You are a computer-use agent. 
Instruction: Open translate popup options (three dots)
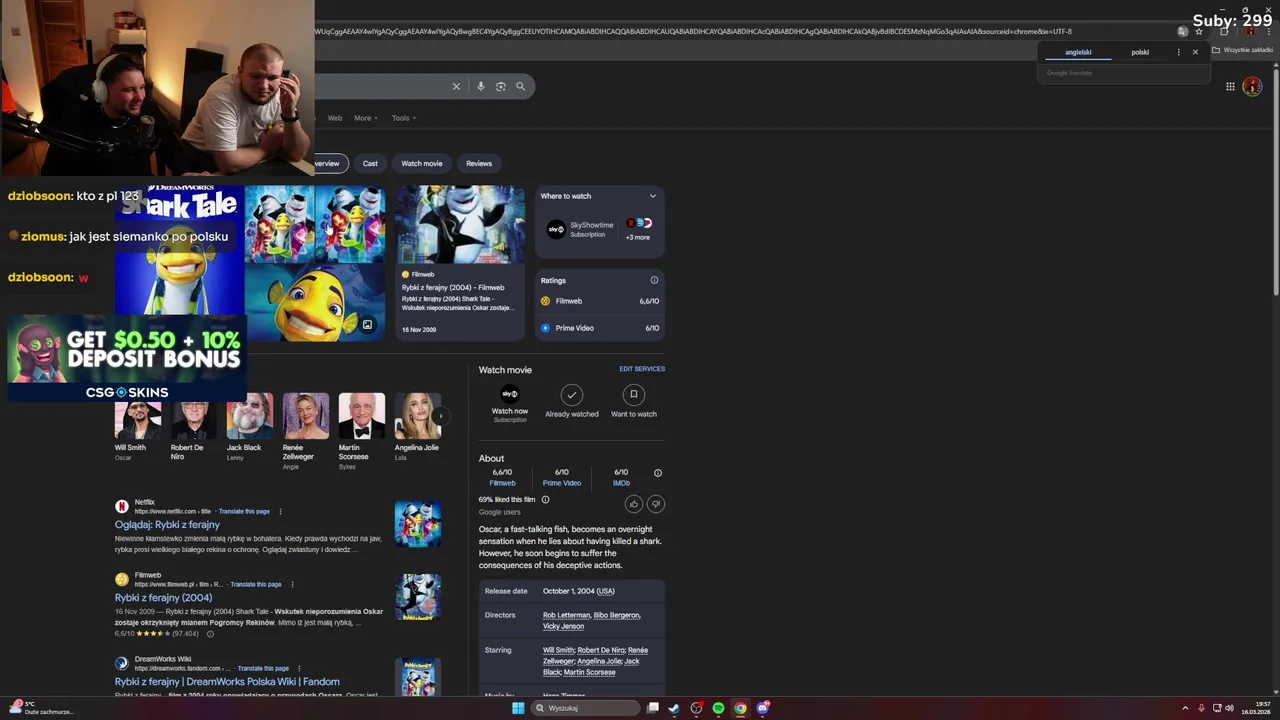1178,52
